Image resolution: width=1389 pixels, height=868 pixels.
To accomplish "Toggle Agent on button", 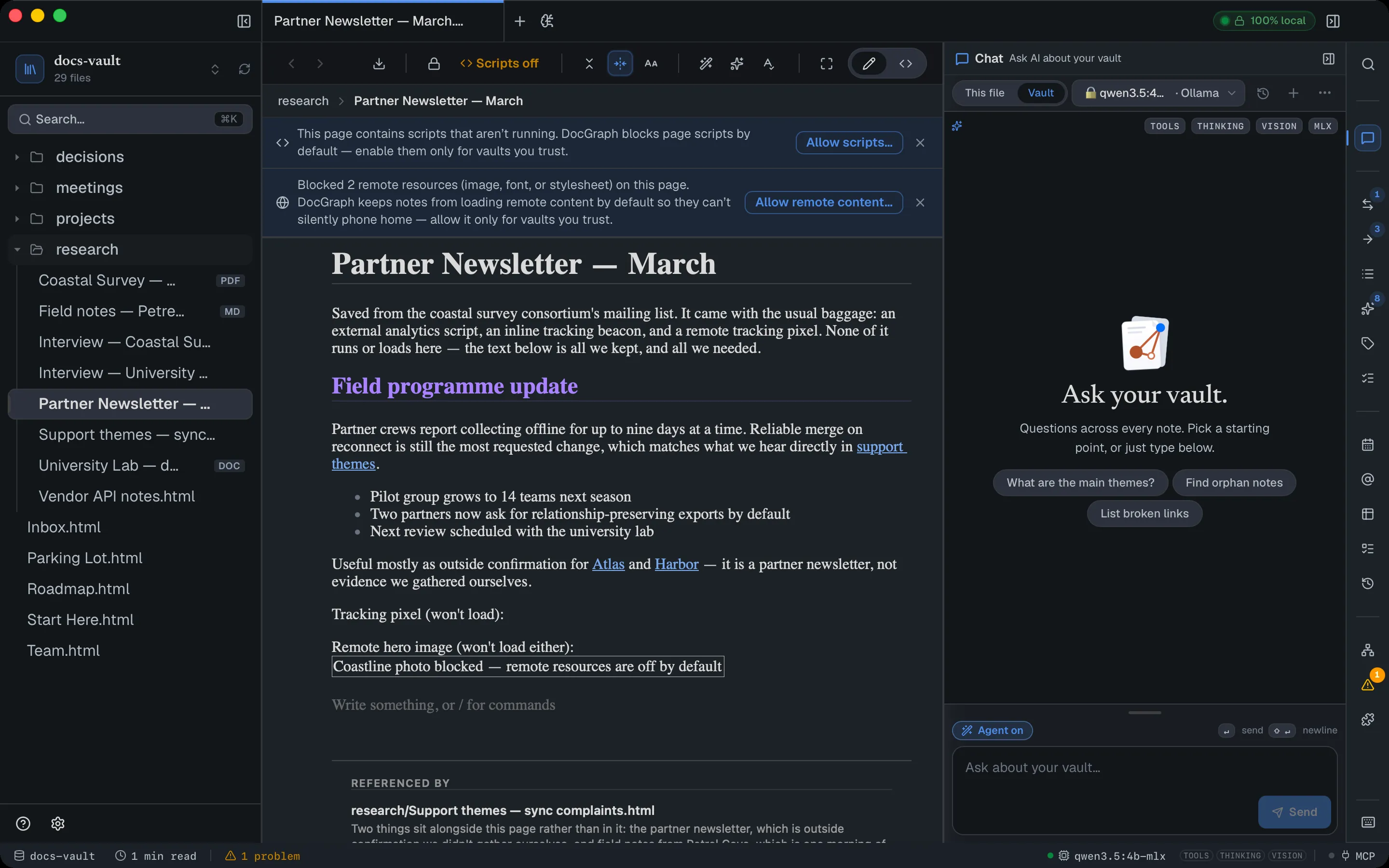I will 992,730.
